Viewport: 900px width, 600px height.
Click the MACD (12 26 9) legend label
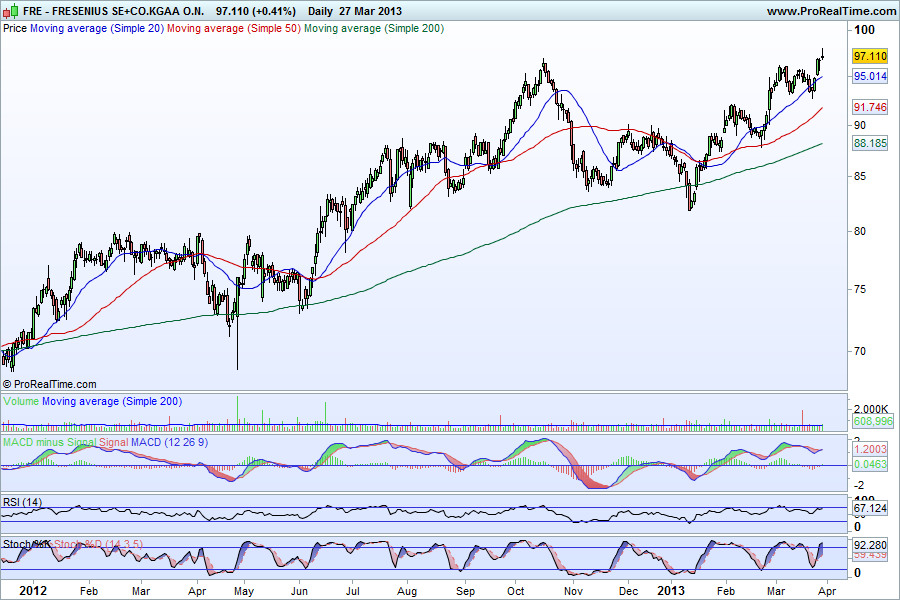point(169,442)
